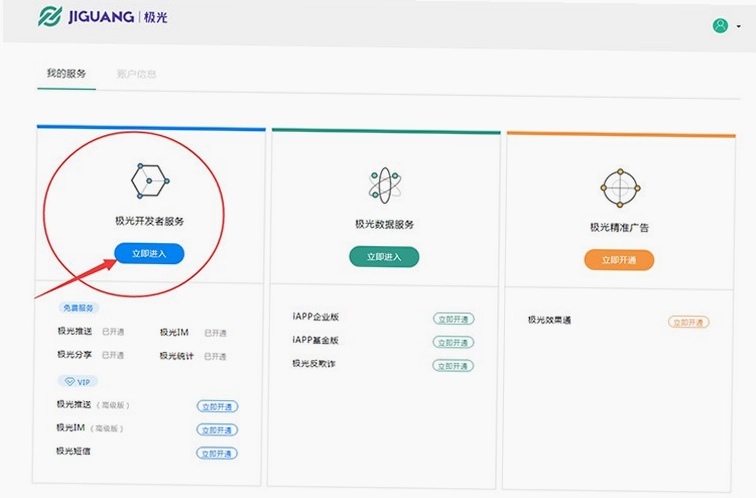Image resolution: width=756 pixels, height=498 pixels.
Task: Click the 极光精准广告 title
Action: click(x=620, y=227)
